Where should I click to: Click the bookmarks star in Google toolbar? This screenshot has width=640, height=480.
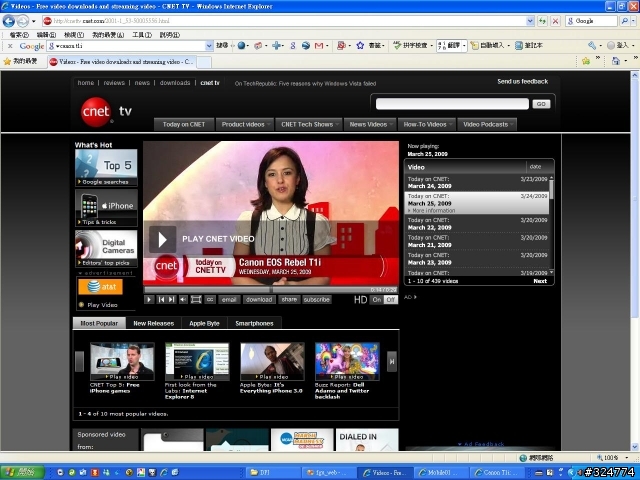click(360, 46)
